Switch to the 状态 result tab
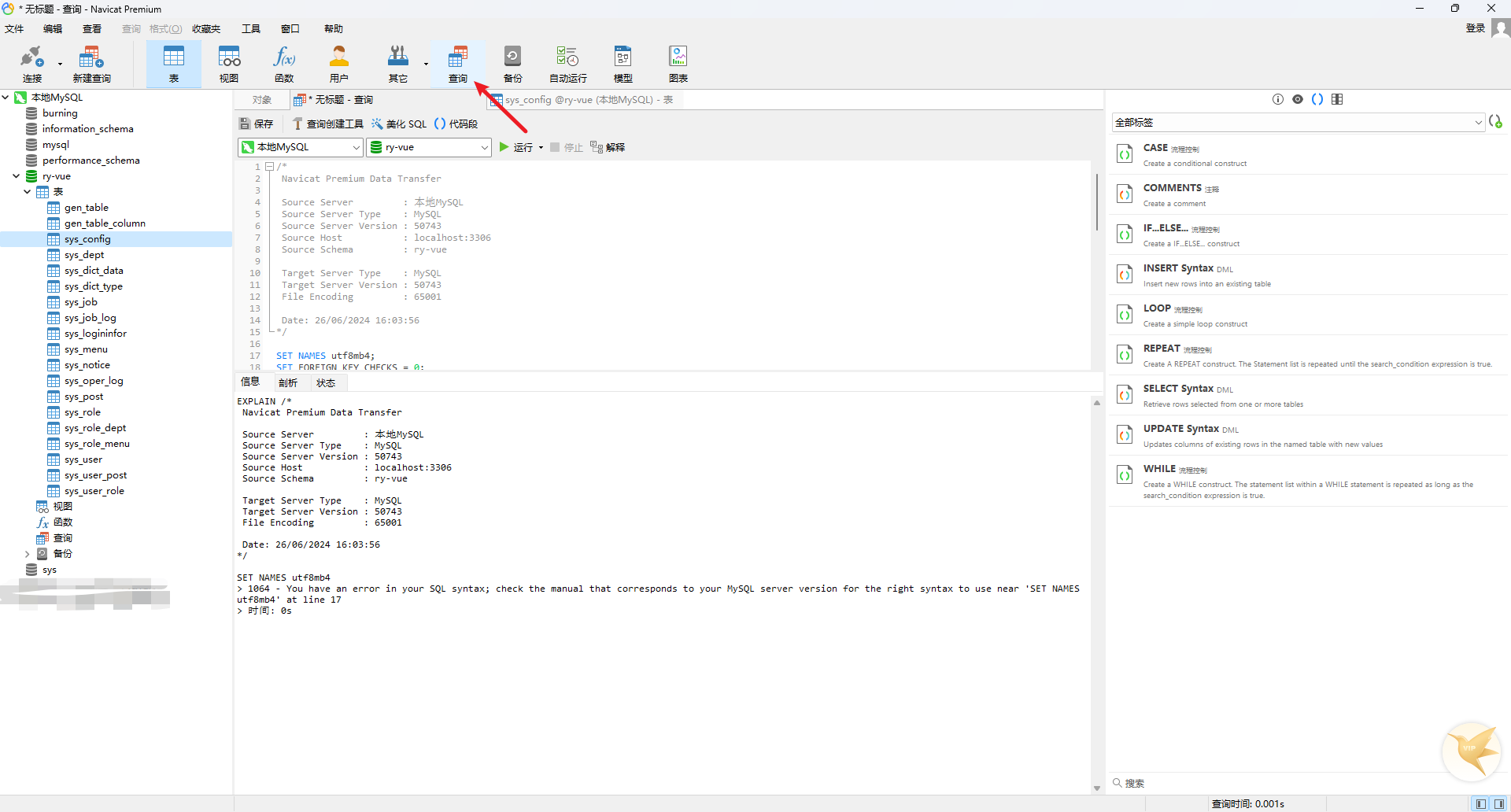Screen dimensions: 1511x812 326,383
